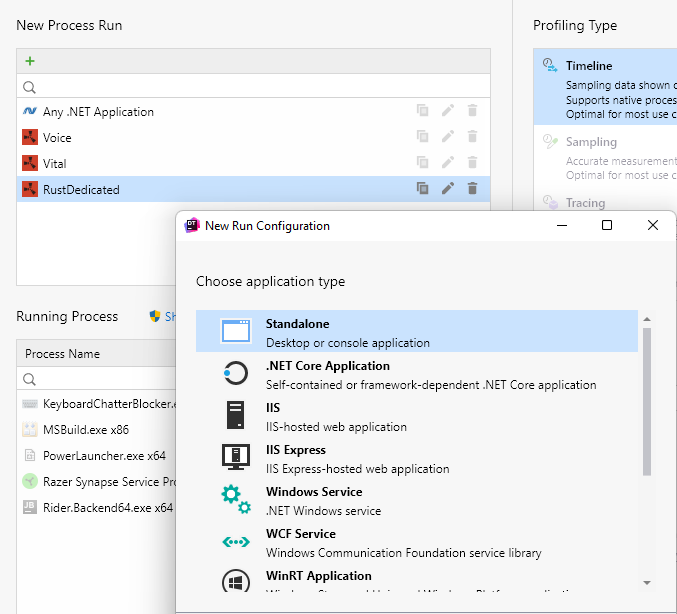Delete the Voice run configuration

(x=472, y=137)
